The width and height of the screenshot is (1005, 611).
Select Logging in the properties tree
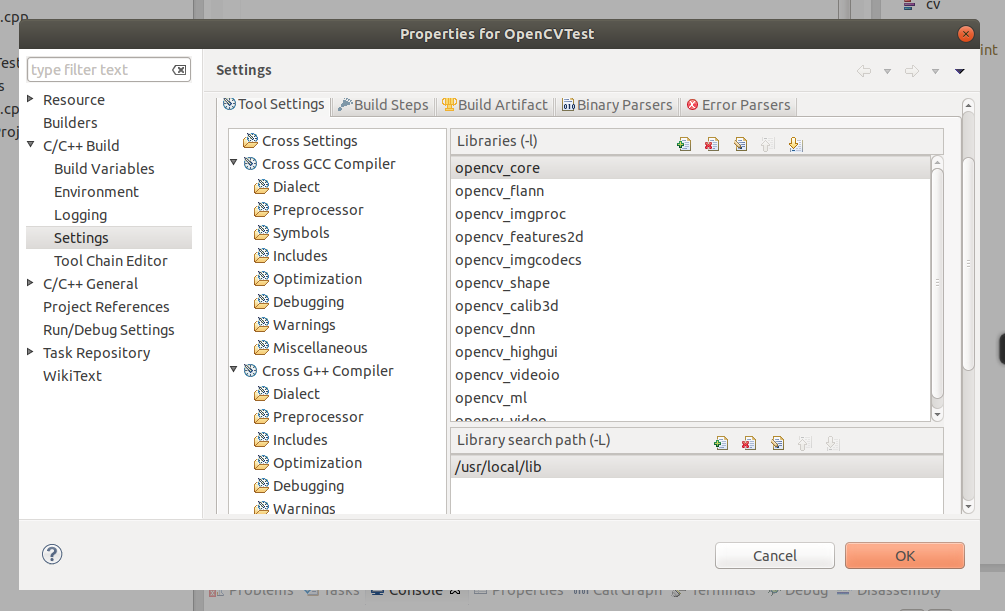coord(80,215)
